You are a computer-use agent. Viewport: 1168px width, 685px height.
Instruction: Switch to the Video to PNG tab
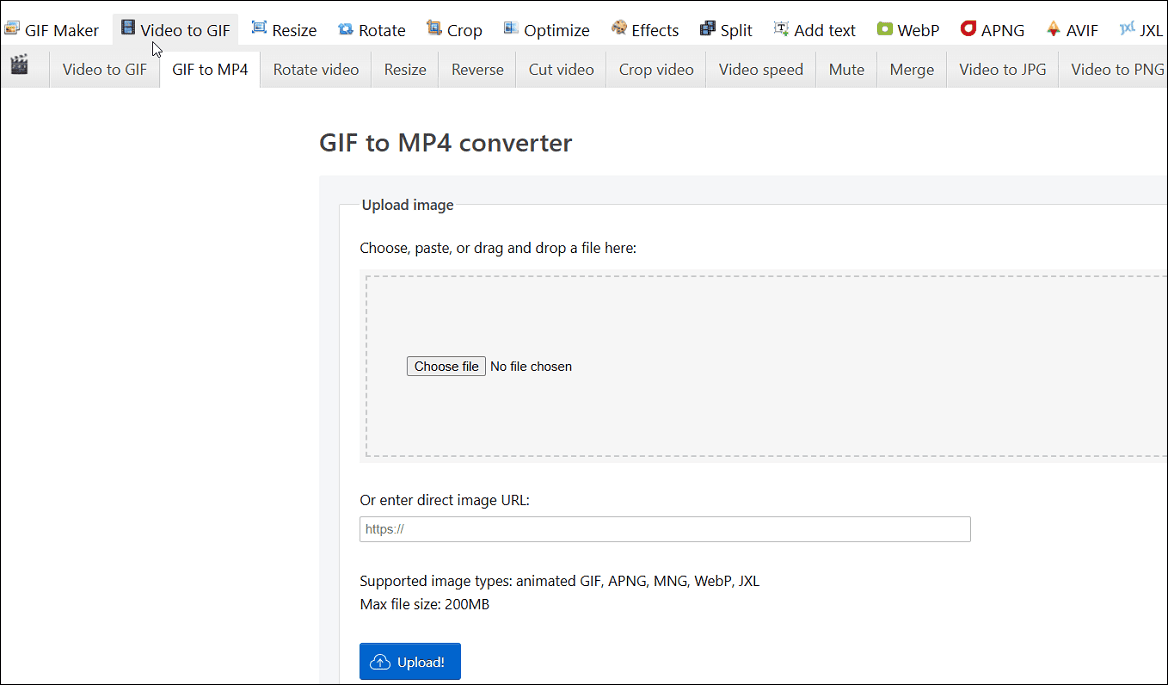(x=1117, y=69)
